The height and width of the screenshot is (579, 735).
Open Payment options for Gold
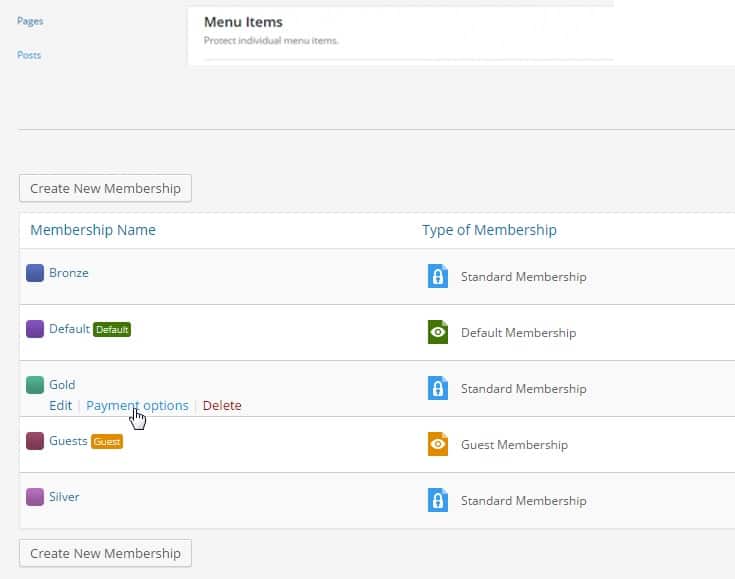click(137, 406)
